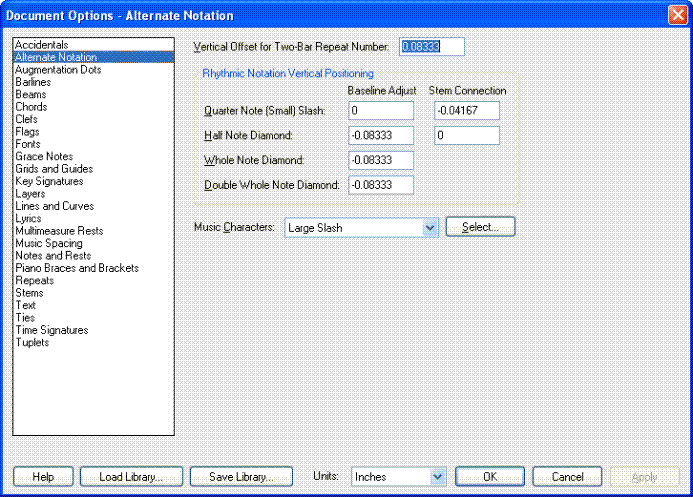
Task: Cancel the dialog changes
Action: tap(567, 477)
